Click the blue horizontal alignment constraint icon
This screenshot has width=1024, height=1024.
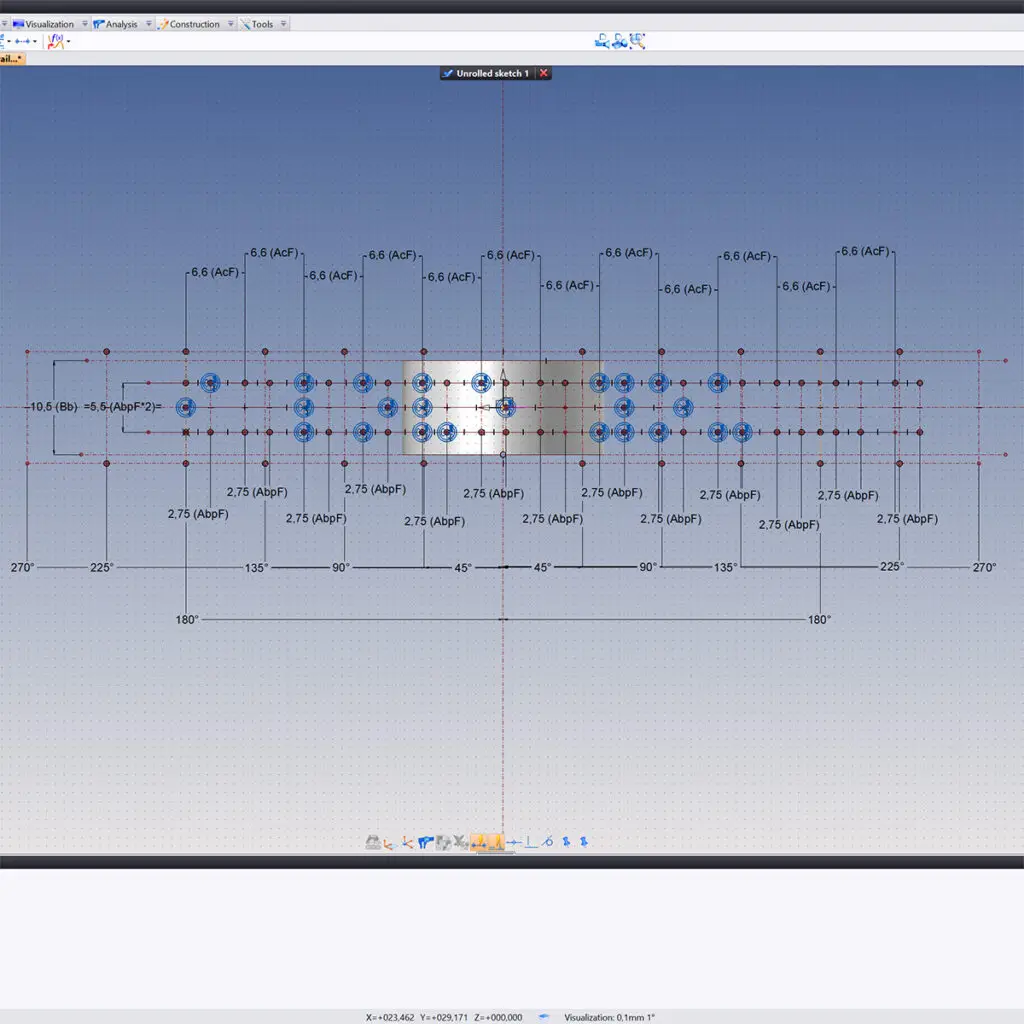click(514, 842)
